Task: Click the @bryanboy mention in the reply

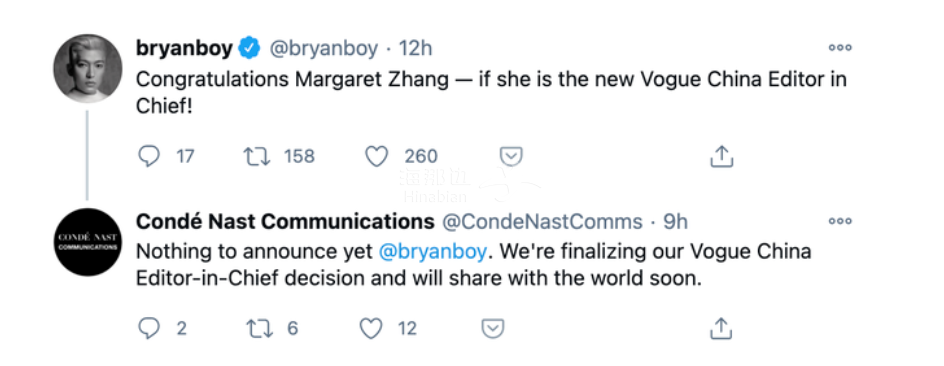Action: point(432,252)
